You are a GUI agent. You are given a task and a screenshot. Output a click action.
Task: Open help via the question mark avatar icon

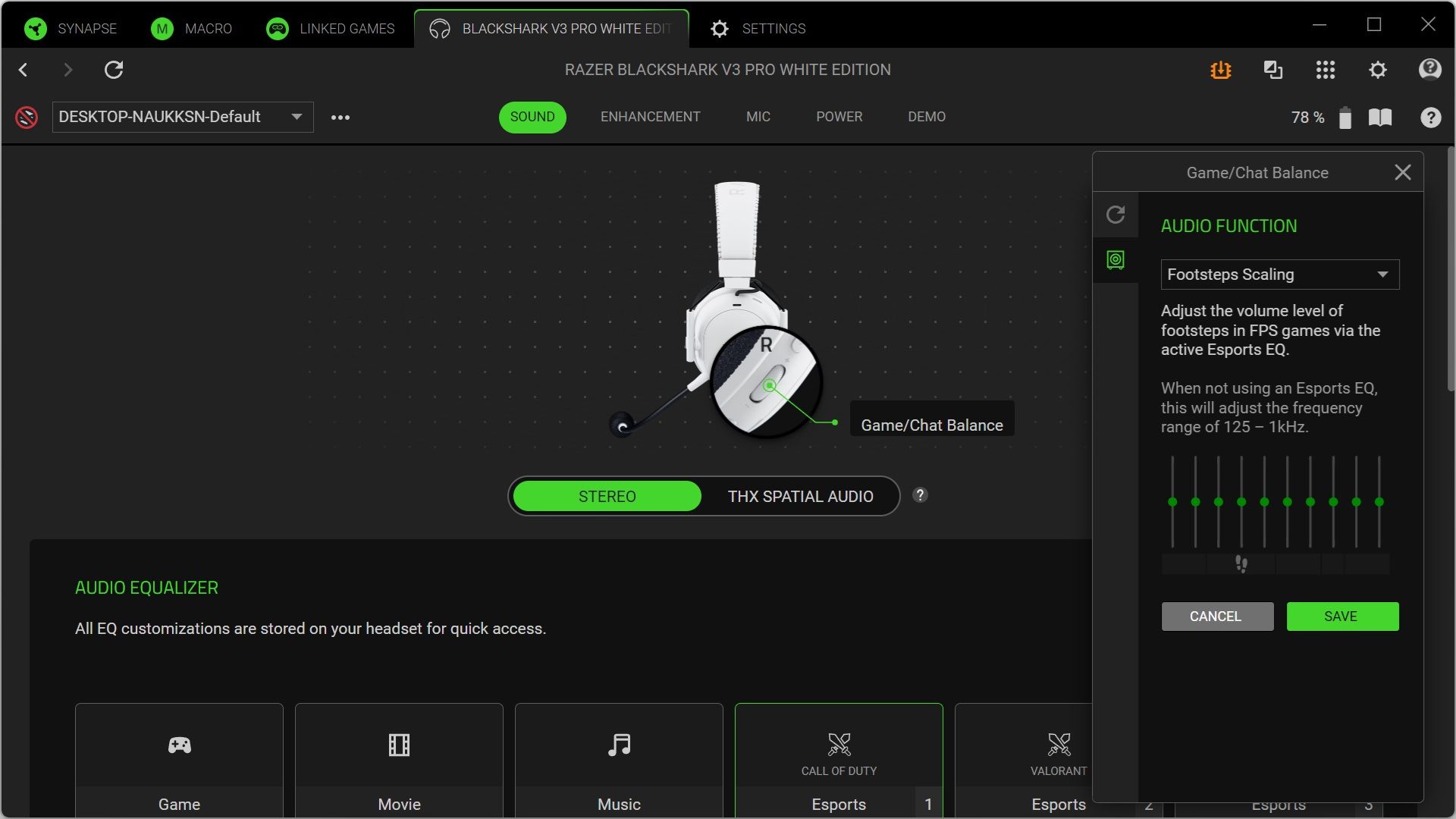[x=1429, y=70]
